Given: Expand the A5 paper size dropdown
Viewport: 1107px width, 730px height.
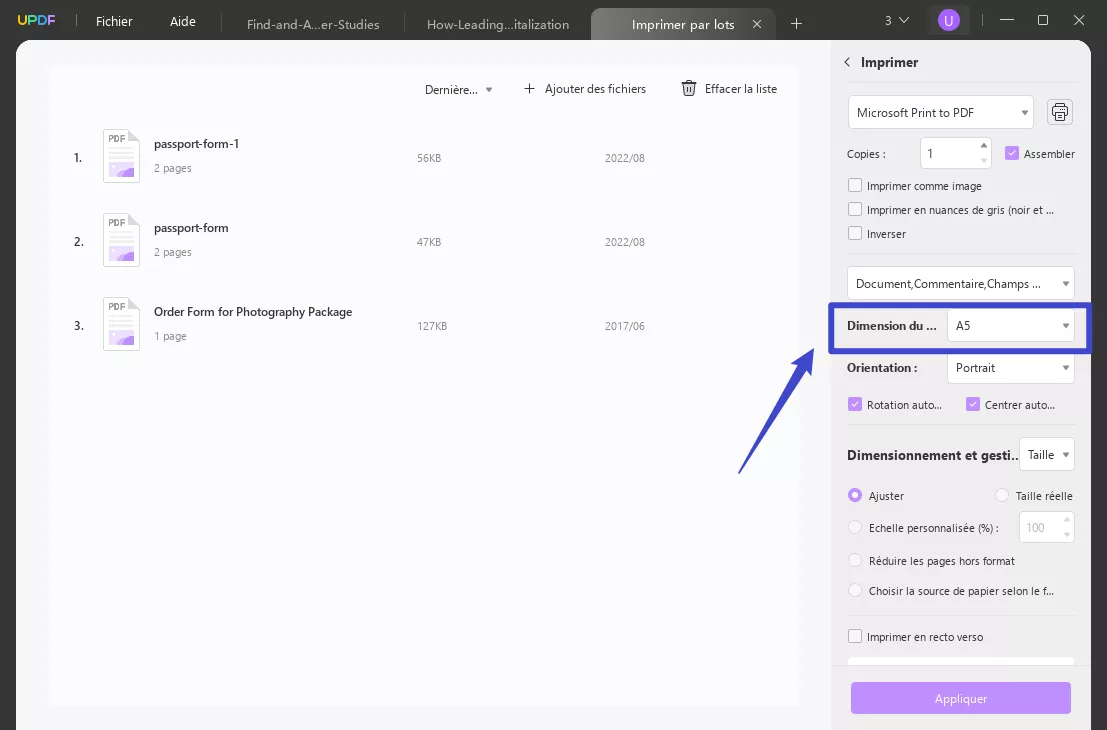Looking at the screenshot, I should pyautogui.click(x=1010, y=326).
